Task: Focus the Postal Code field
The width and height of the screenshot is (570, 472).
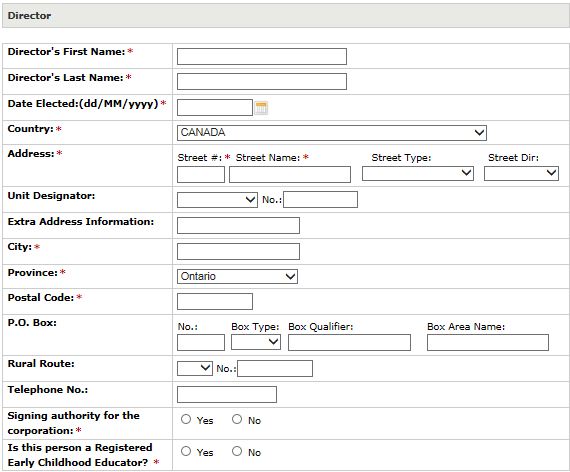Action: [215, 301]
